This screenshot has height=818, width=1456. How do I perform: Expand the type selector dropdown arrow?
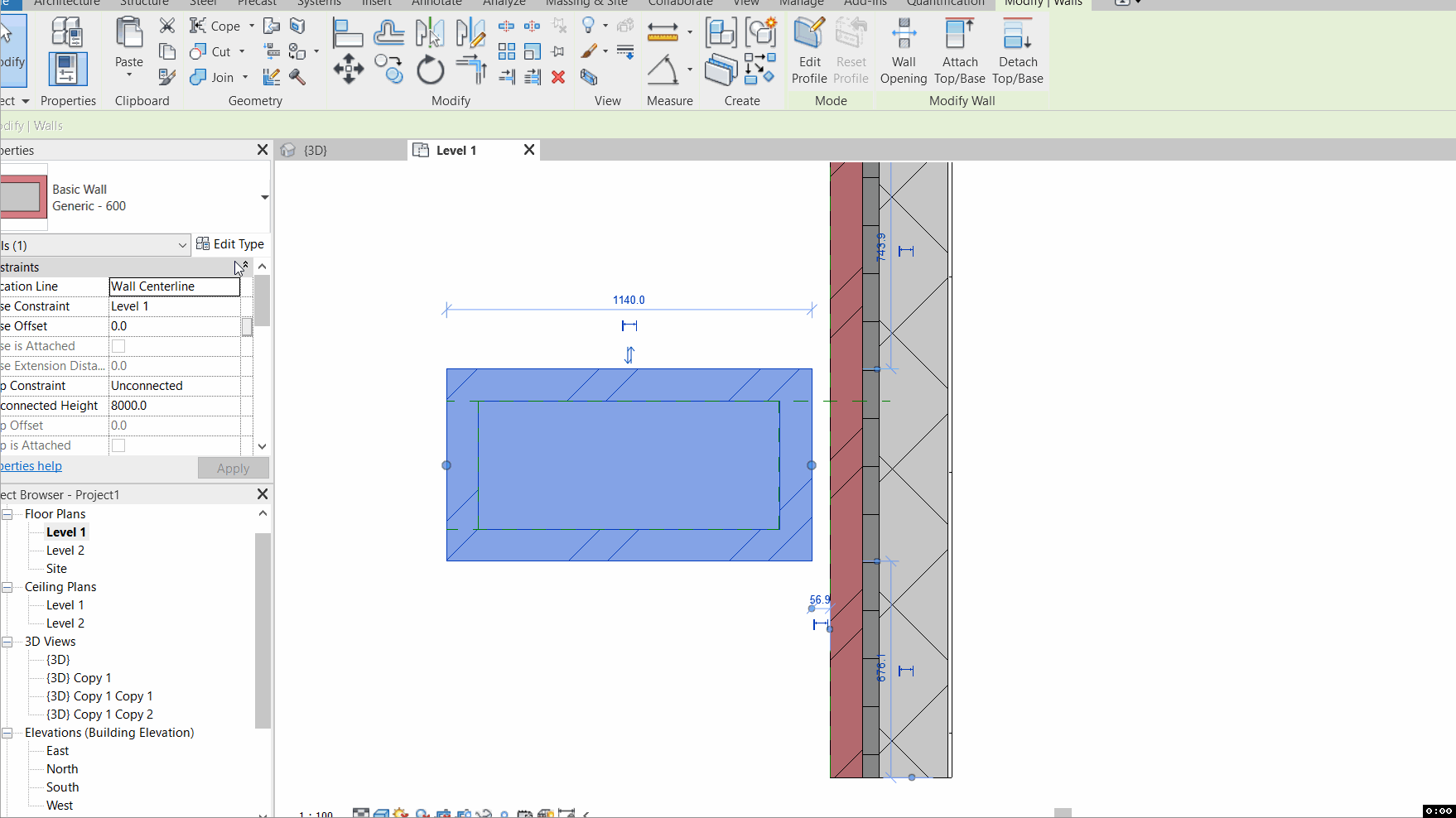(x=264, y=197)
